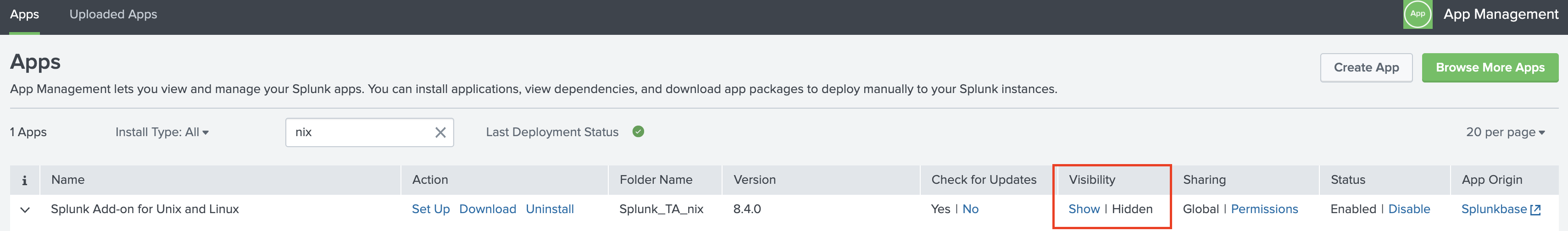Switch to the Uploaded Apps tab
Viewport: 1568px width, 231px height.
pyautogui.click(x=113, y=14)
